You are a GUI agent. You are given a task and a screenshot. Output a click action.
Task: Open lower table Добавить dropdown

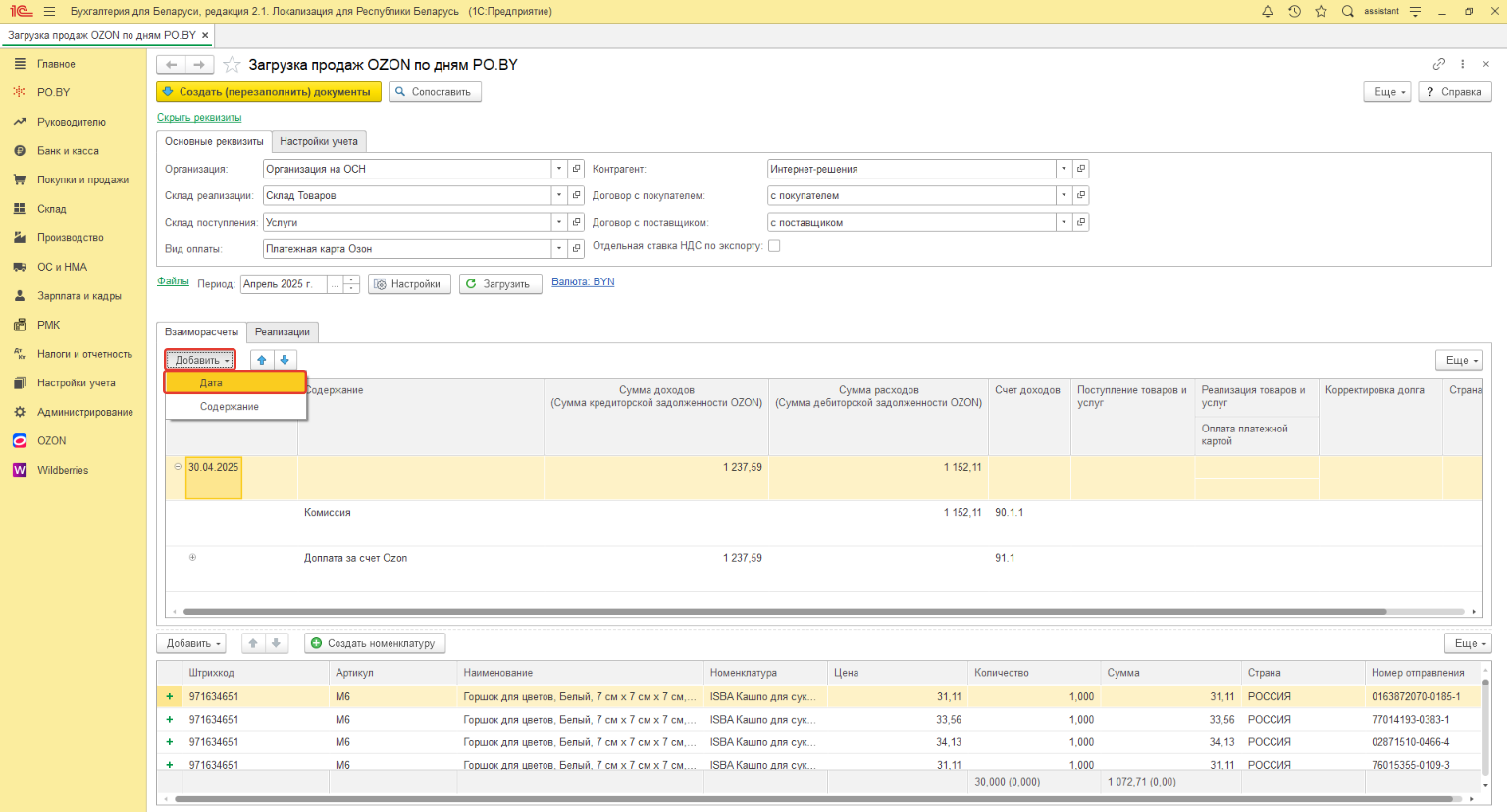click(191, 643)
